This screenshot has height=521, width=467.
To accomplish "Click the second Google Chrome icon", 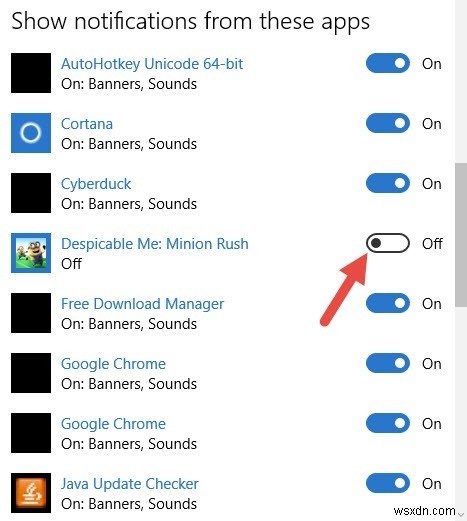I will tap(31, 433).
